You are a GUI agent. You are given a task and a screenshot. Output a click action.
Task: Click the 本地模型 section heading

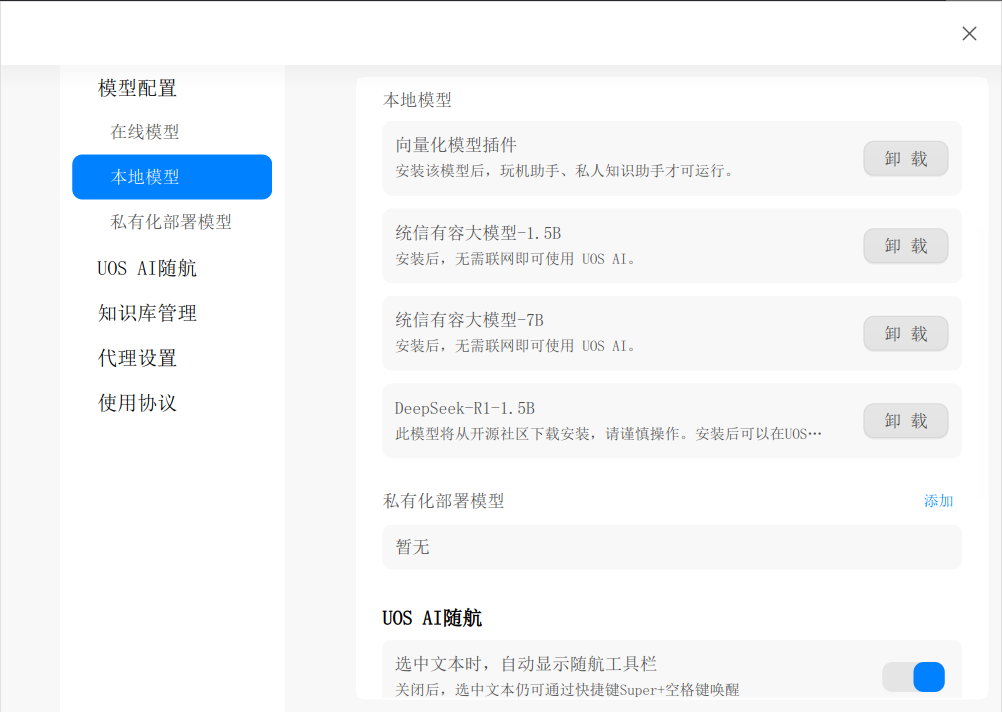(417, 100)
